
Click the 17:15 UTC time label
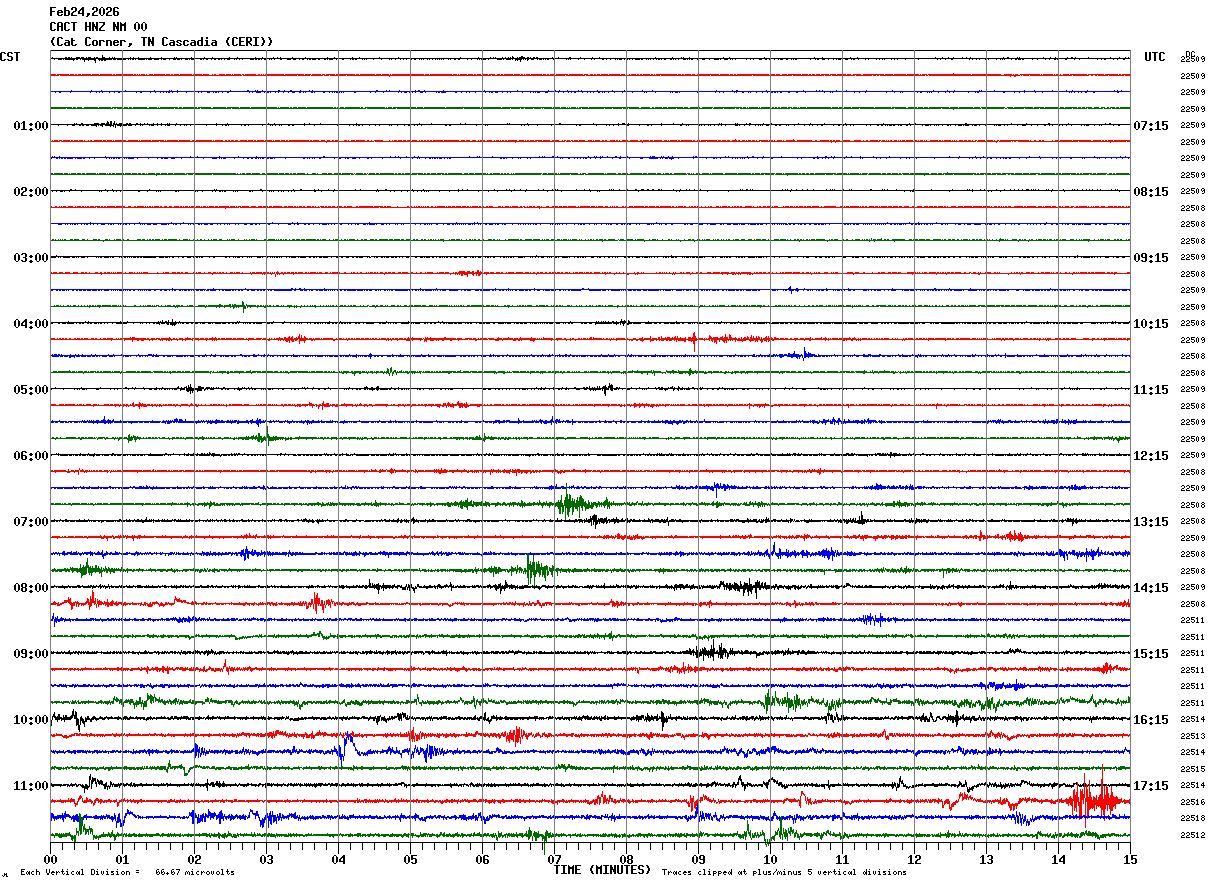(1151, 786)
